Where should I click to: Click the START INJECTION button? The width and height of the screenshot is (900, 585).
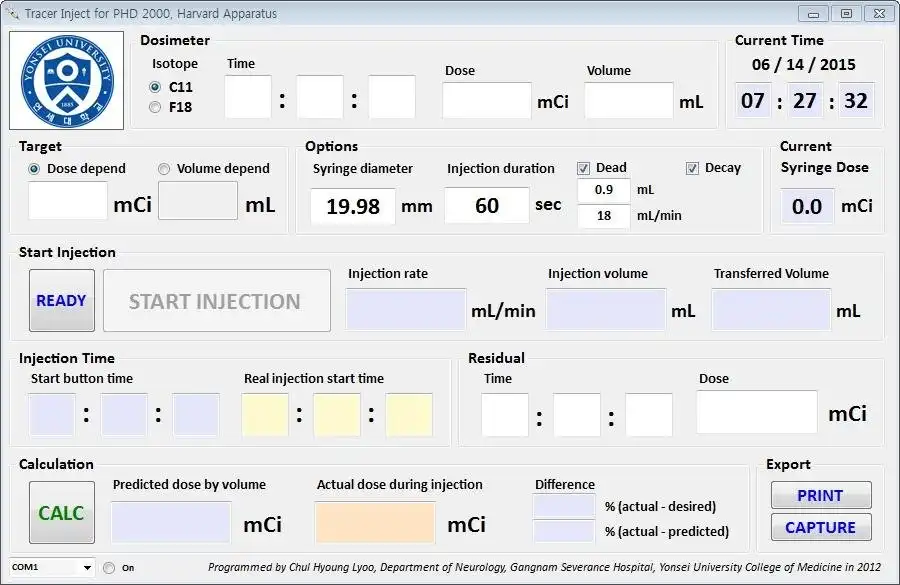click(x=217, y=300)
